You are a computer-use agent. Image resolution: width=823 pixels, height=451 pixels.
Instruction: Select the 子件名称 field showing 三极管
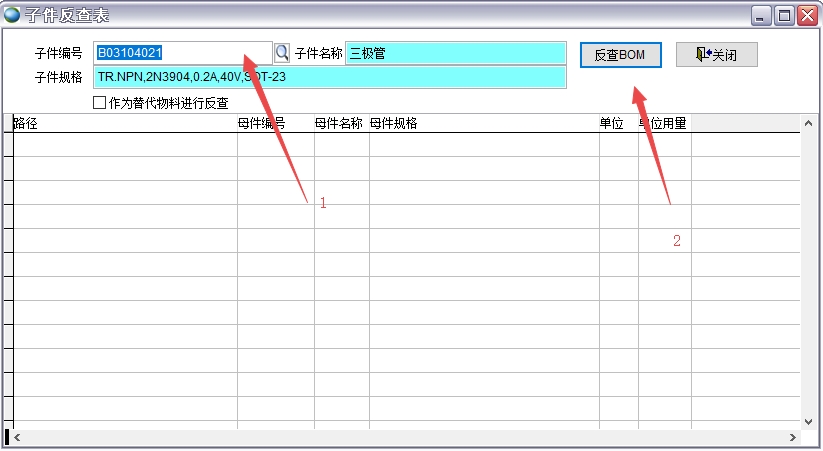pos(455,53)
